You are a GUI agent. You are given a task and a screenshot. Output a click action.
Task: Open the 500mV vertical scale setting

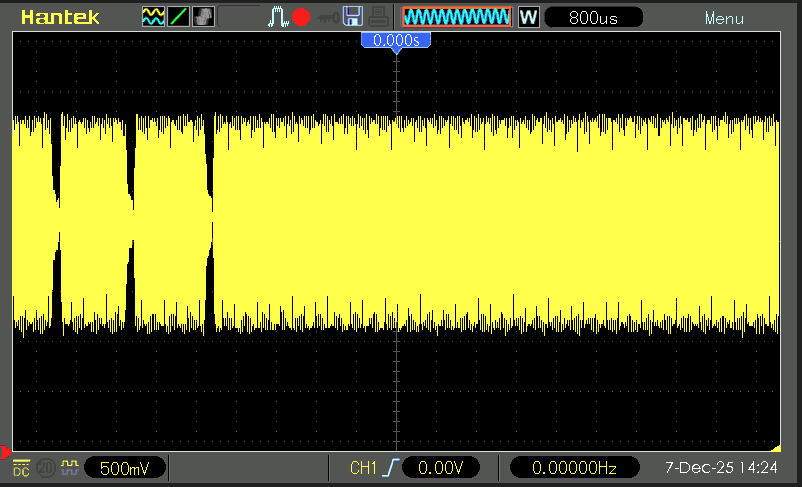tap(124, 468)
